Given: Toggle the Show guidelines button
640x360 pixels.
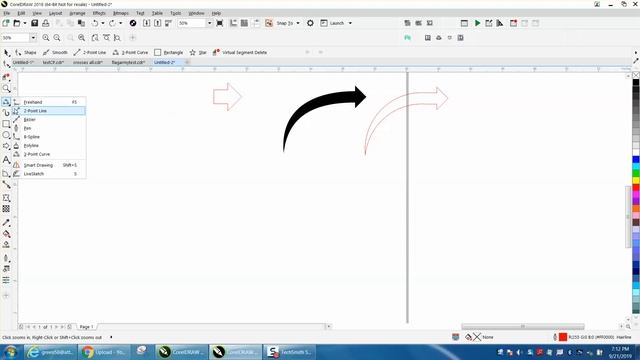Looking at the screenshot, I should point(256,23).
